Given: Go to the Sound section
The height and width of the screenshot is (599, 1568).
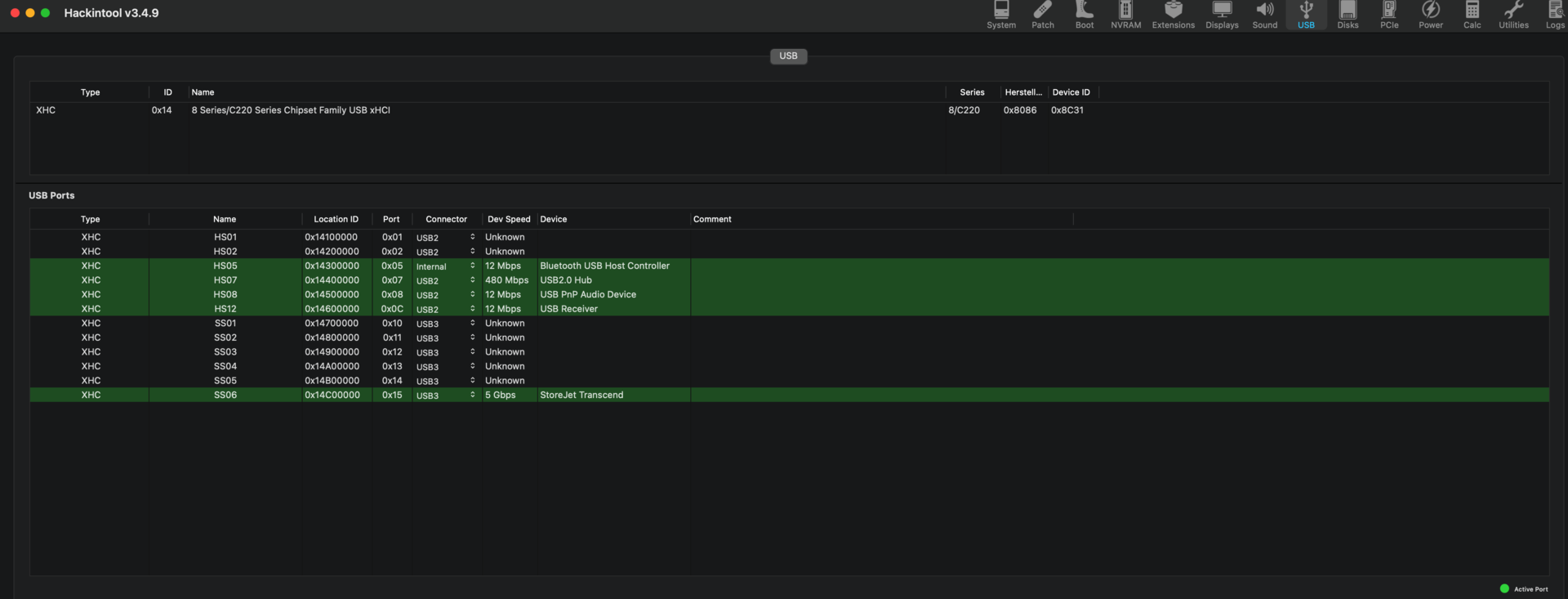Looking at the screenshot, I should point(1264,15).
